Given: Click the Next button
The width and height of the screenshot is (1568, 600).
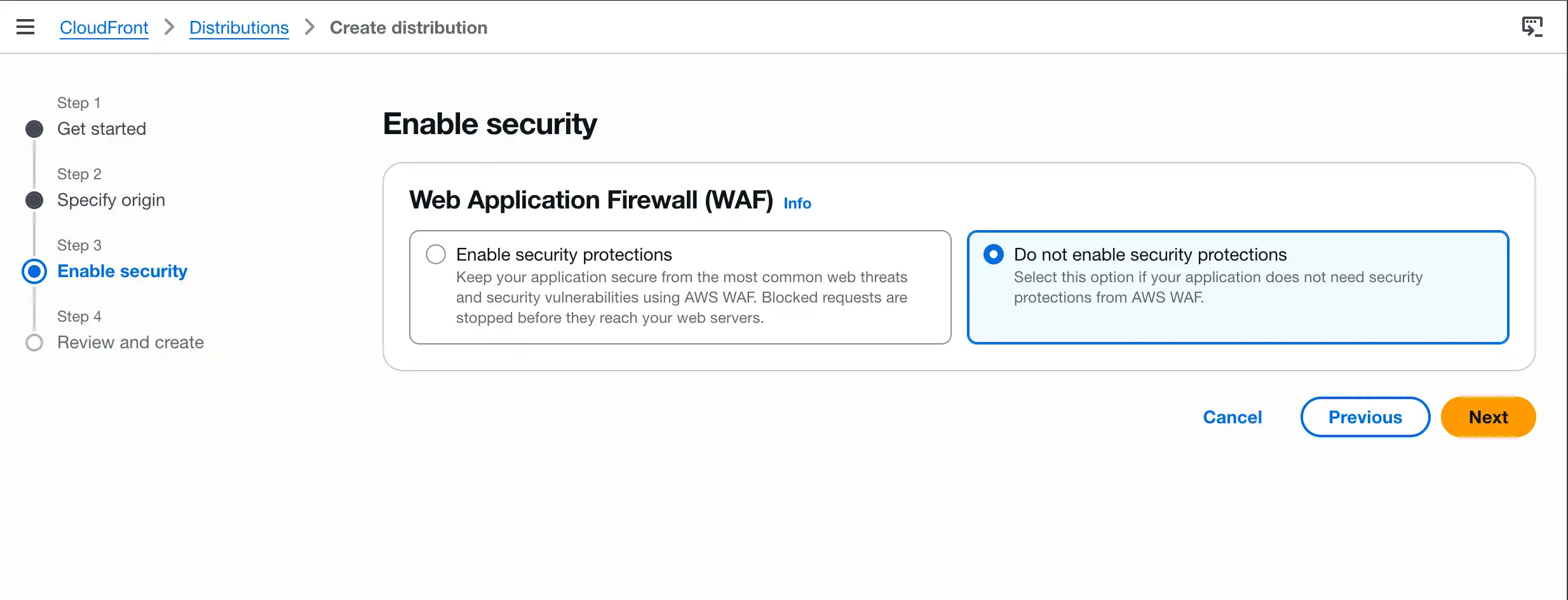Looking at the screenshot, I should pyautogui.click(x=1488, y=417).
